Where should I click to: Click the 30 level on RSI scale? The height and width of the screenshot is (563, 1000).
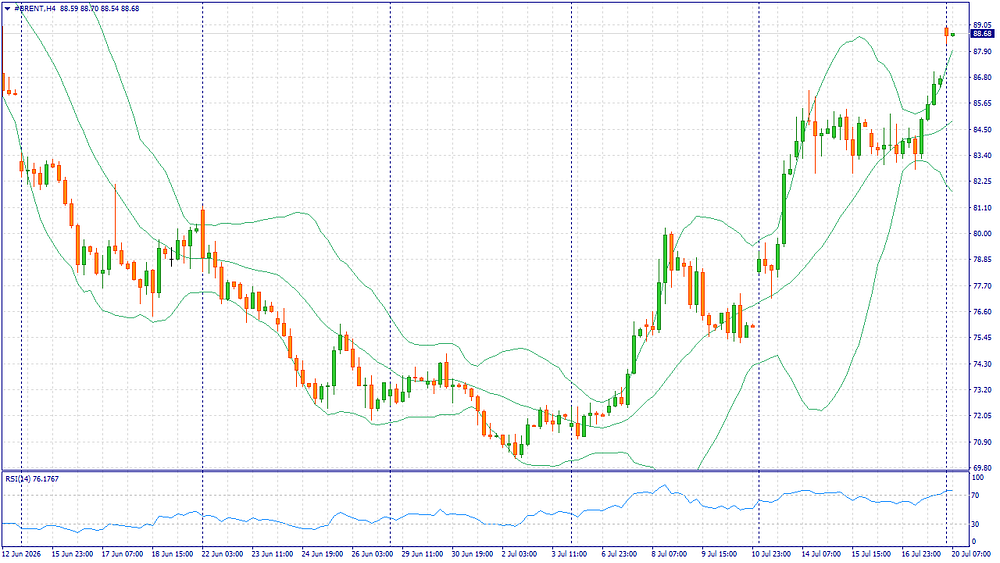click(x=976, y=524)
